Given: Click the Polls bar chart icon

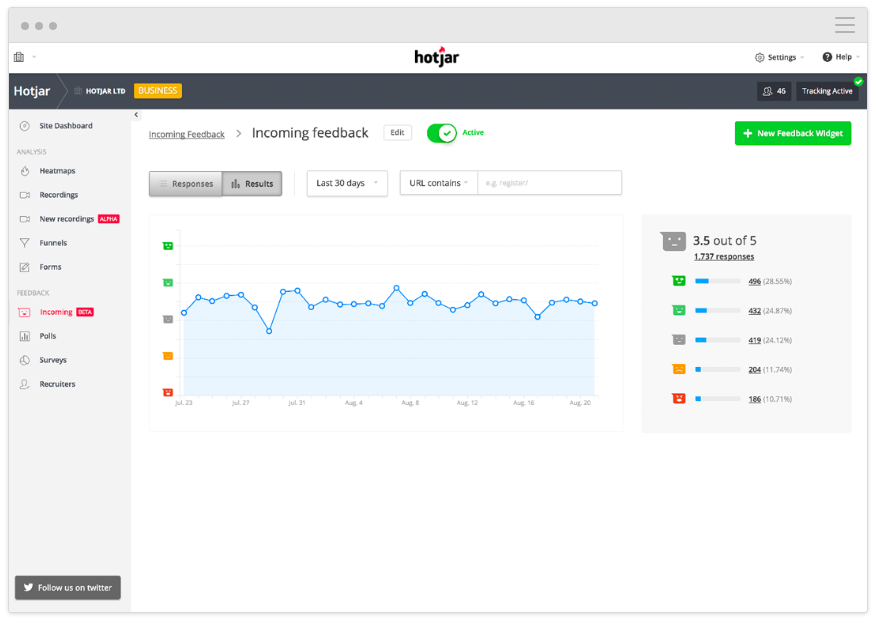Looking at the screenshot, I should click(25, 336).
